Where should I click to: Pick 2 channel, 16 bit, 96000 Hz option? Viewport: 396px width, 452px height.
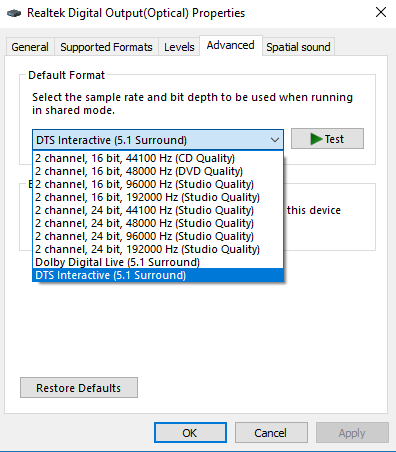click(158, 184)
